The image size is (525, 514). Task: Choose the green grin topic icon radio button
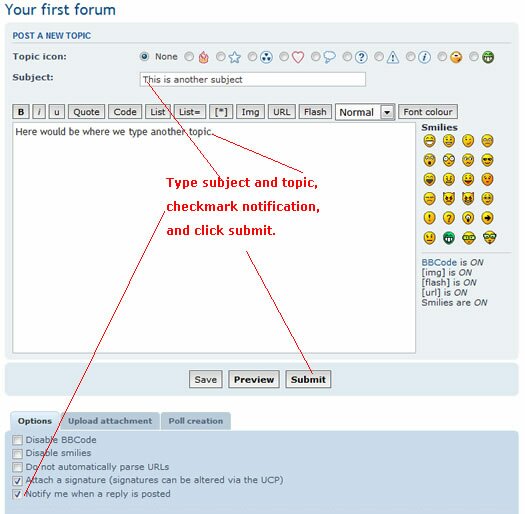pyautogui.click(x=473, y=57)
